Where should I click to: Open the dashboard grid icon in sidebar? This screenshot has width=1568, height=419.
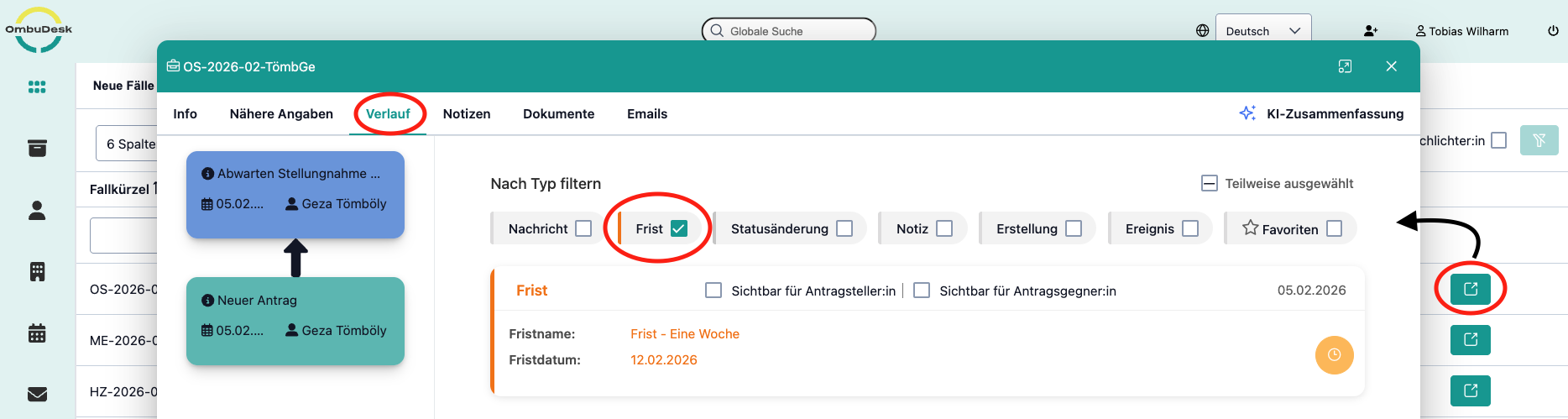[x=37, y=86]
